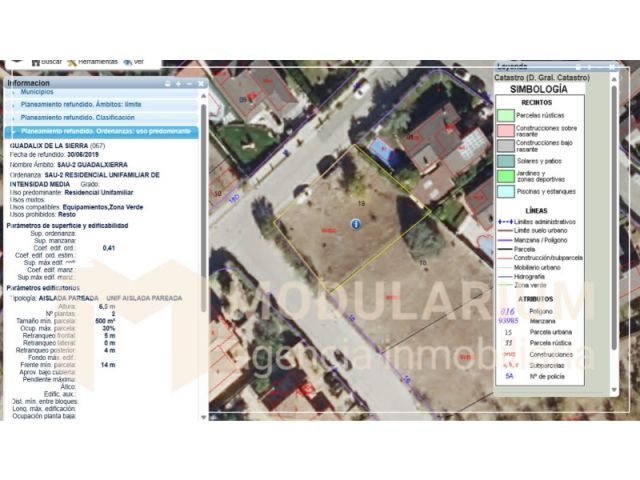The image size is (640, 480).
Task: Click the SAU-2 GUADALXIERRA ámbito name
Action: coord(92,164)
